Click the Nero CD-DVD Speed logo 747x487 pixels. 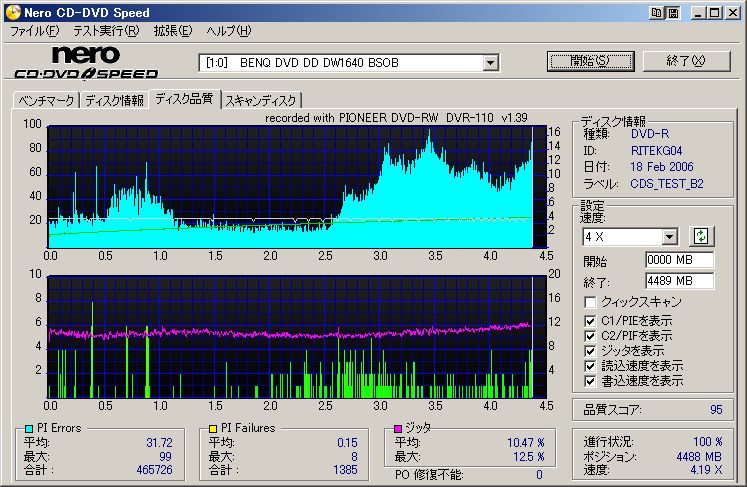(x=86, y=62)
